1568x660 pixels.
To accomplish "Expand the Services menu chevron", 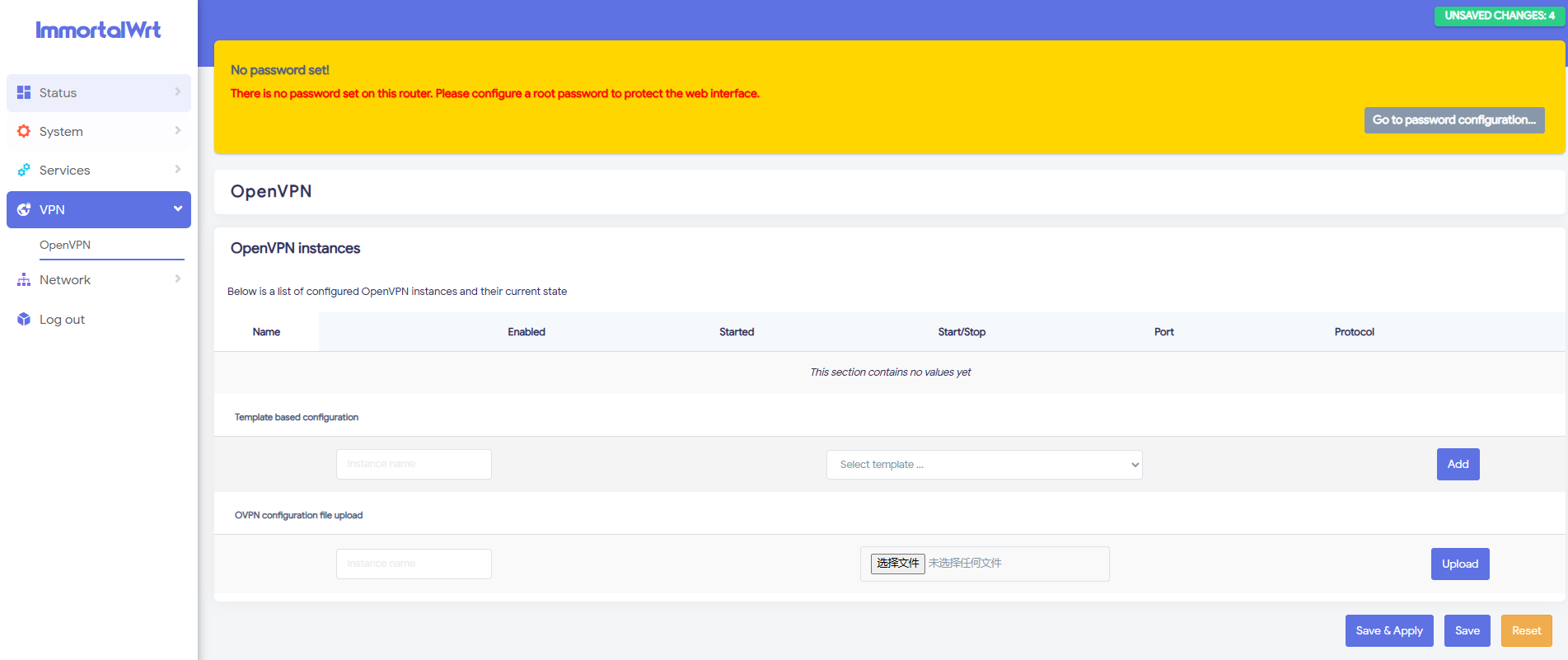I will [x=178, y=169].
